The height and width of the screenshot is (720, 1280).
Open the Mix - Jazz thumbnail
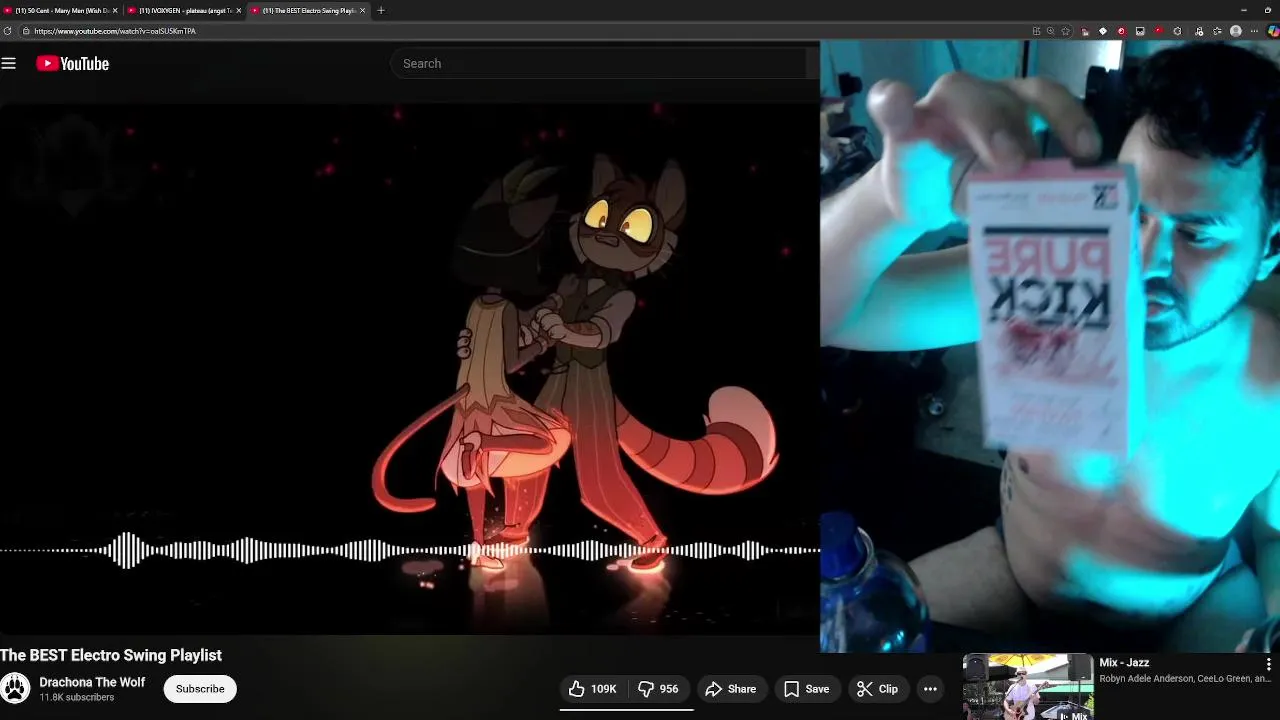pos(1028,687)
